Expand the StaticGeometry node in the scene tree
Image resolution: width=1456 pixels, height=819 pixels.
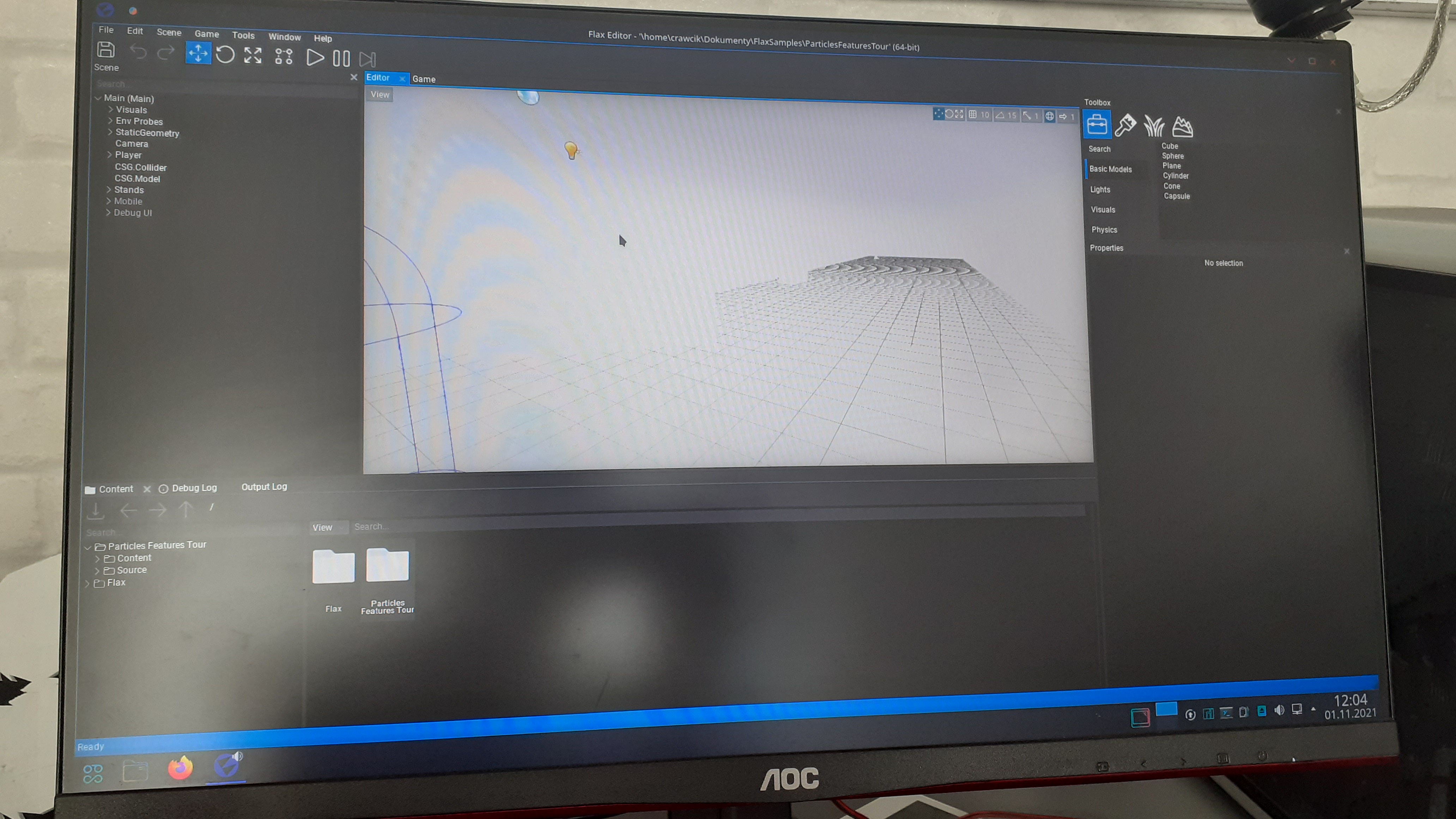point(110,132)
